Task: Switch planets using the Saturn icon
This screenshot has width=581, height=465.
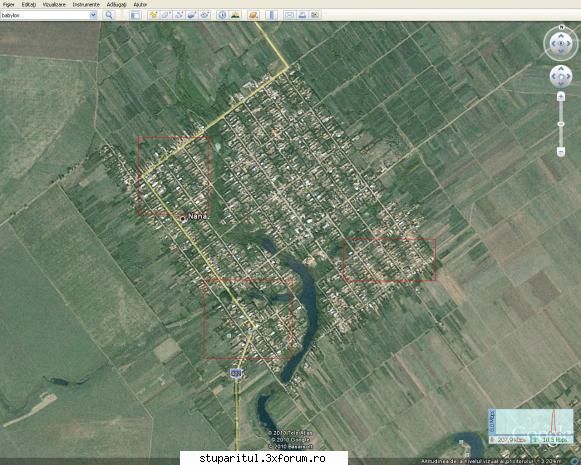Action: (x=253, y=15)
